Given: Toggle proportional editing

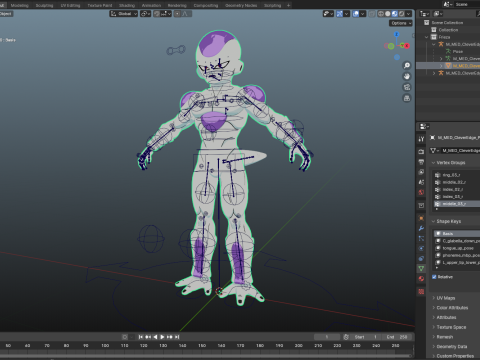Looking at the screenshot, I should coord(178,14).
